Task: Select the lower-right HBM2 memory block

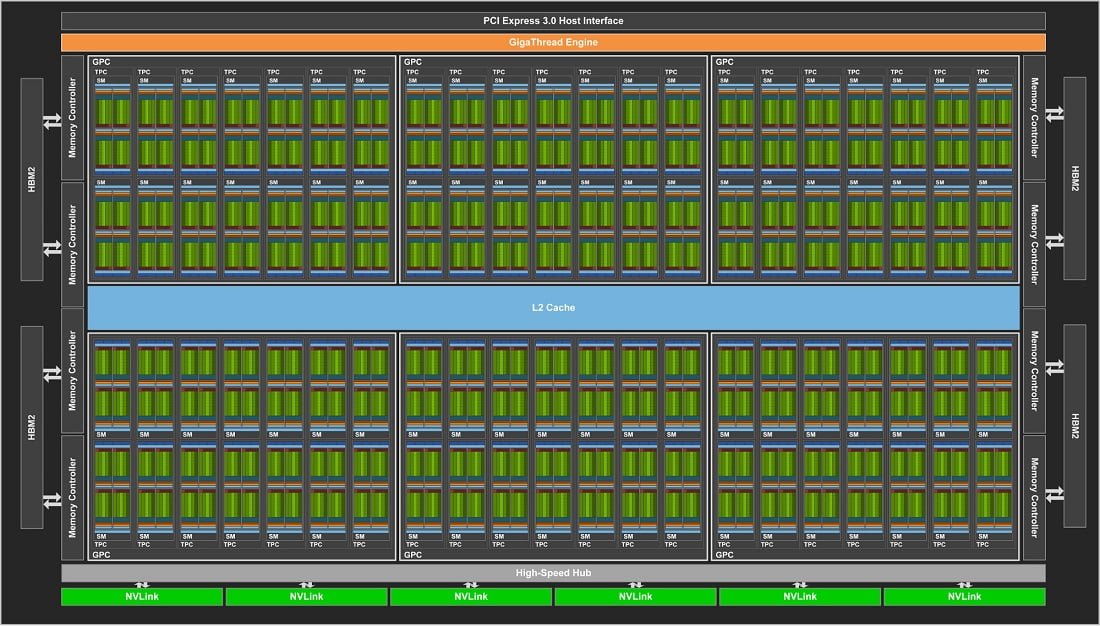Action: [x=1075, y=426]
